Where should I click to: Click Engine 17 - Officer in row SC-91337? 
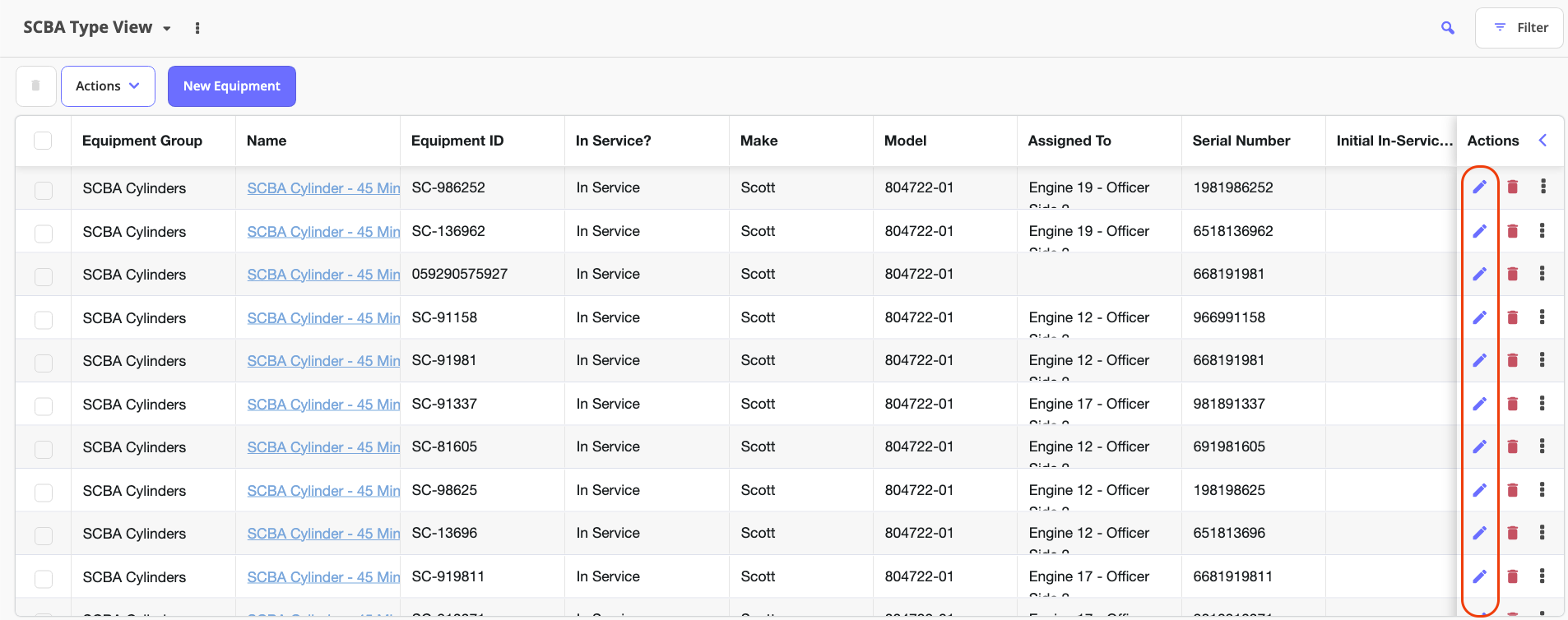click(x=1089, y=404)
